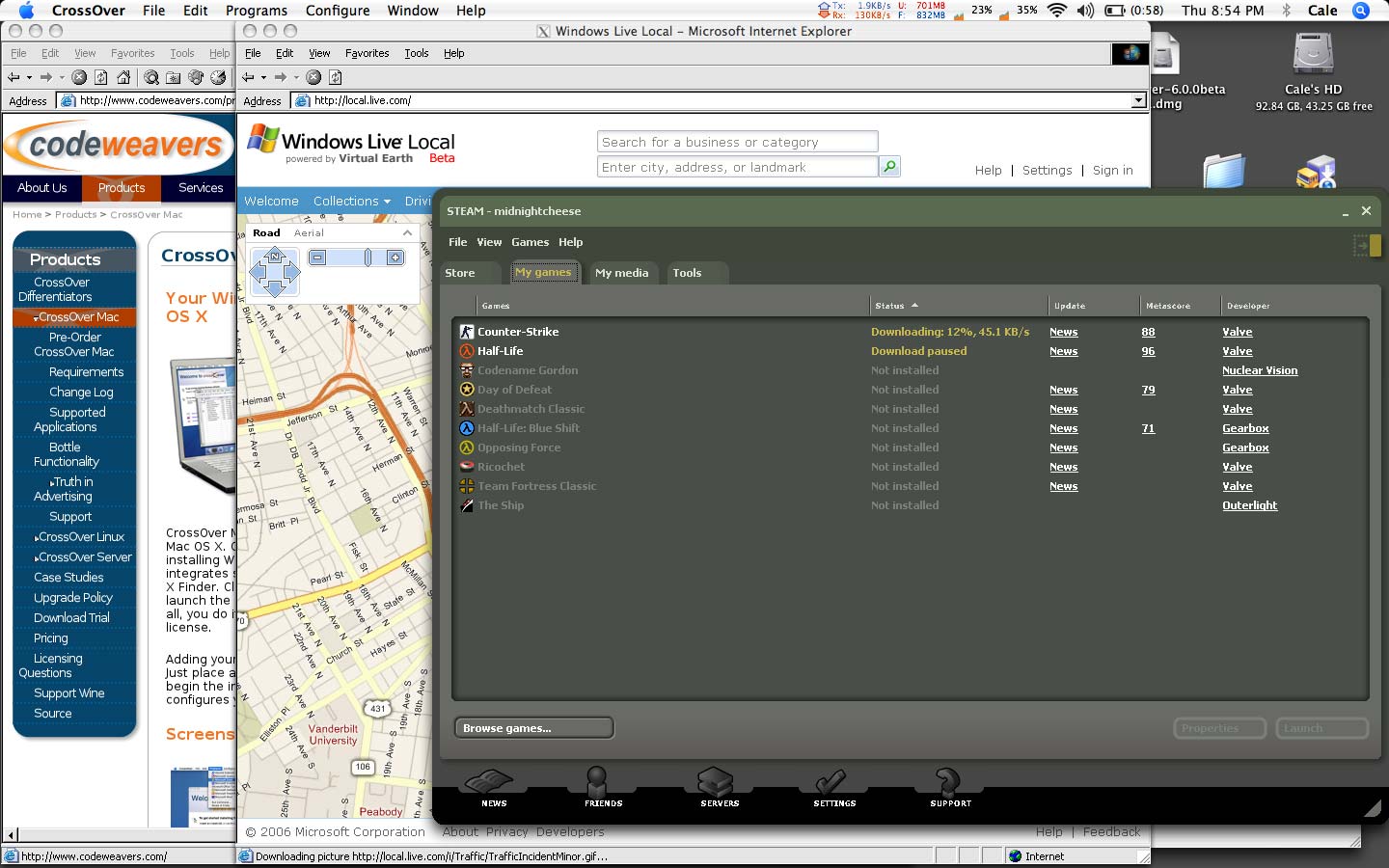Open the address bar dropdown in the Live Local browser

pos(1138,100)
